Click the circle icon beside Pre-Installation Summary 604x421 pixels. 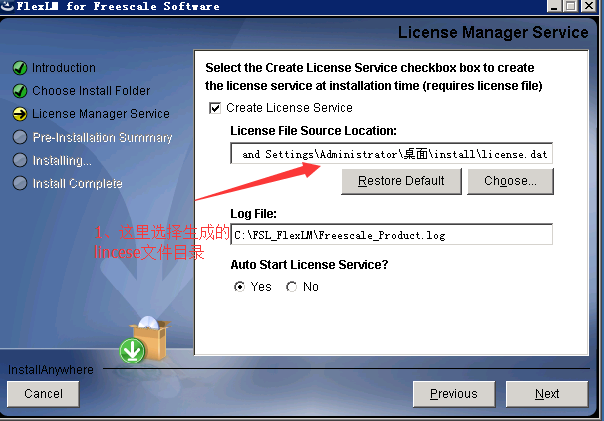tap(20, 137)
